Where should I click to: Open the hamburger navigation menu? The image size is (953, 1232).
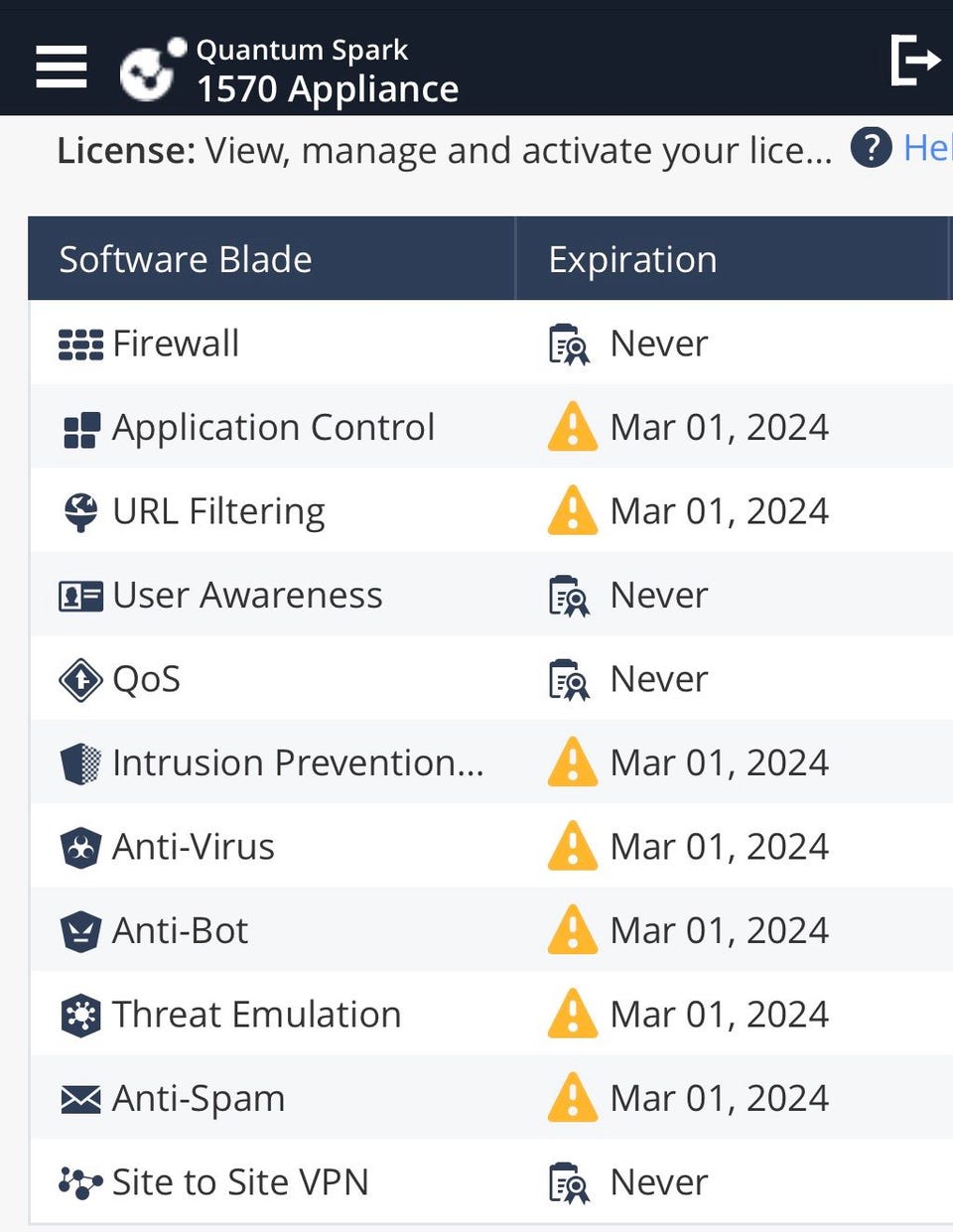(62, 67)
